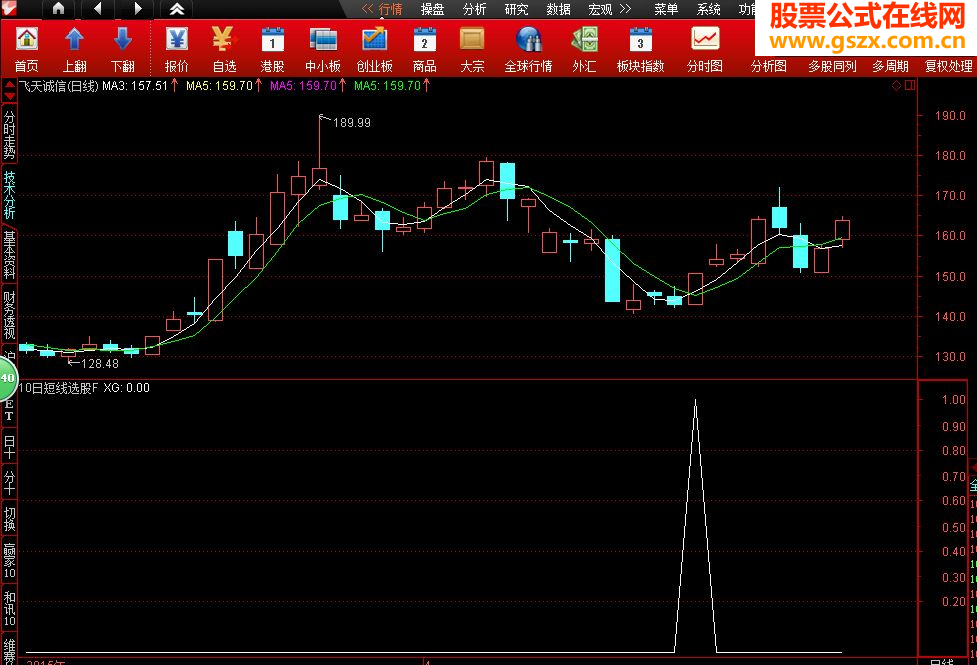Open the 中小板 board icon
This screenshot has height=665, width=977.
[x=323, y=49]
